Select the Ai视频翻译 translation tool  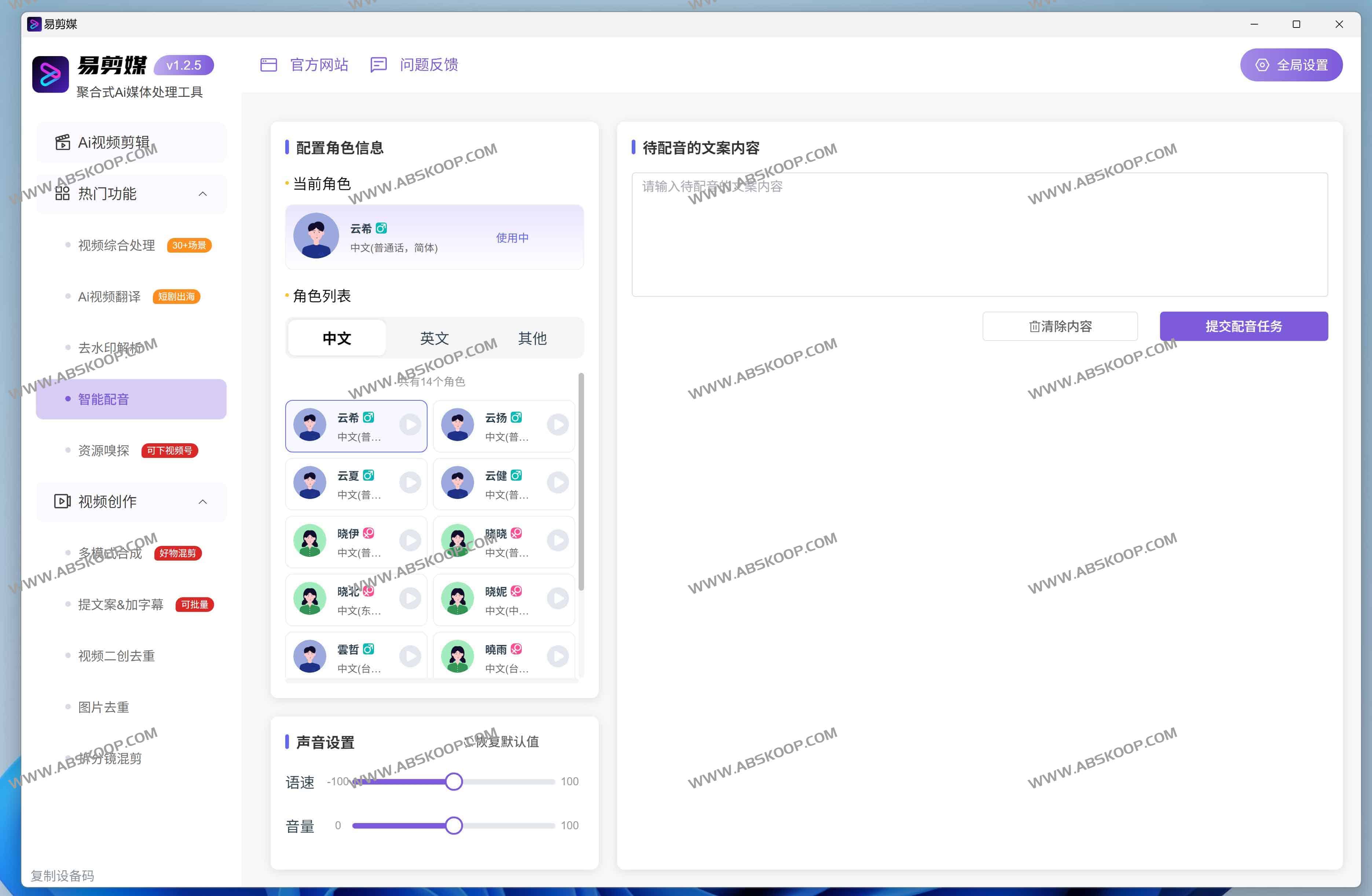pyautogui.click(x=109, y=296)
